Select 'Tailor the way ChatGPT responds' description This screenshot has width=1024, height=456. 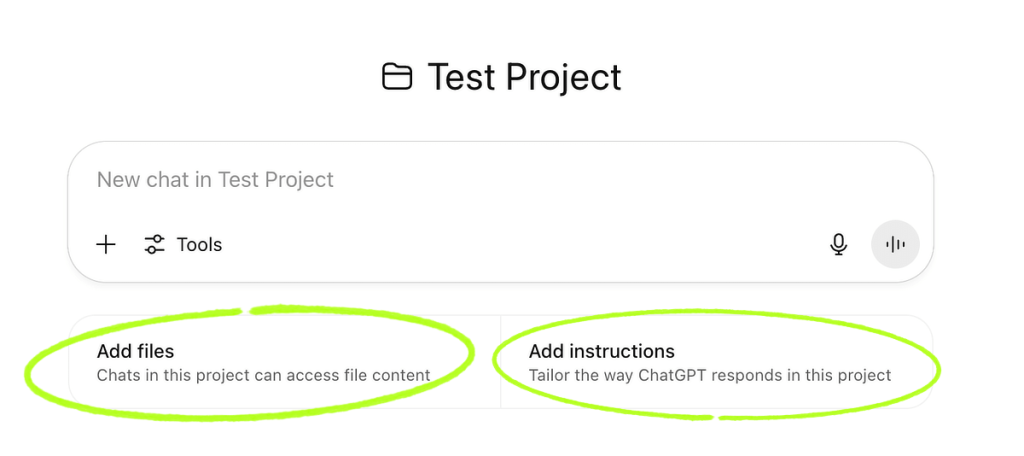click(710, 376)
